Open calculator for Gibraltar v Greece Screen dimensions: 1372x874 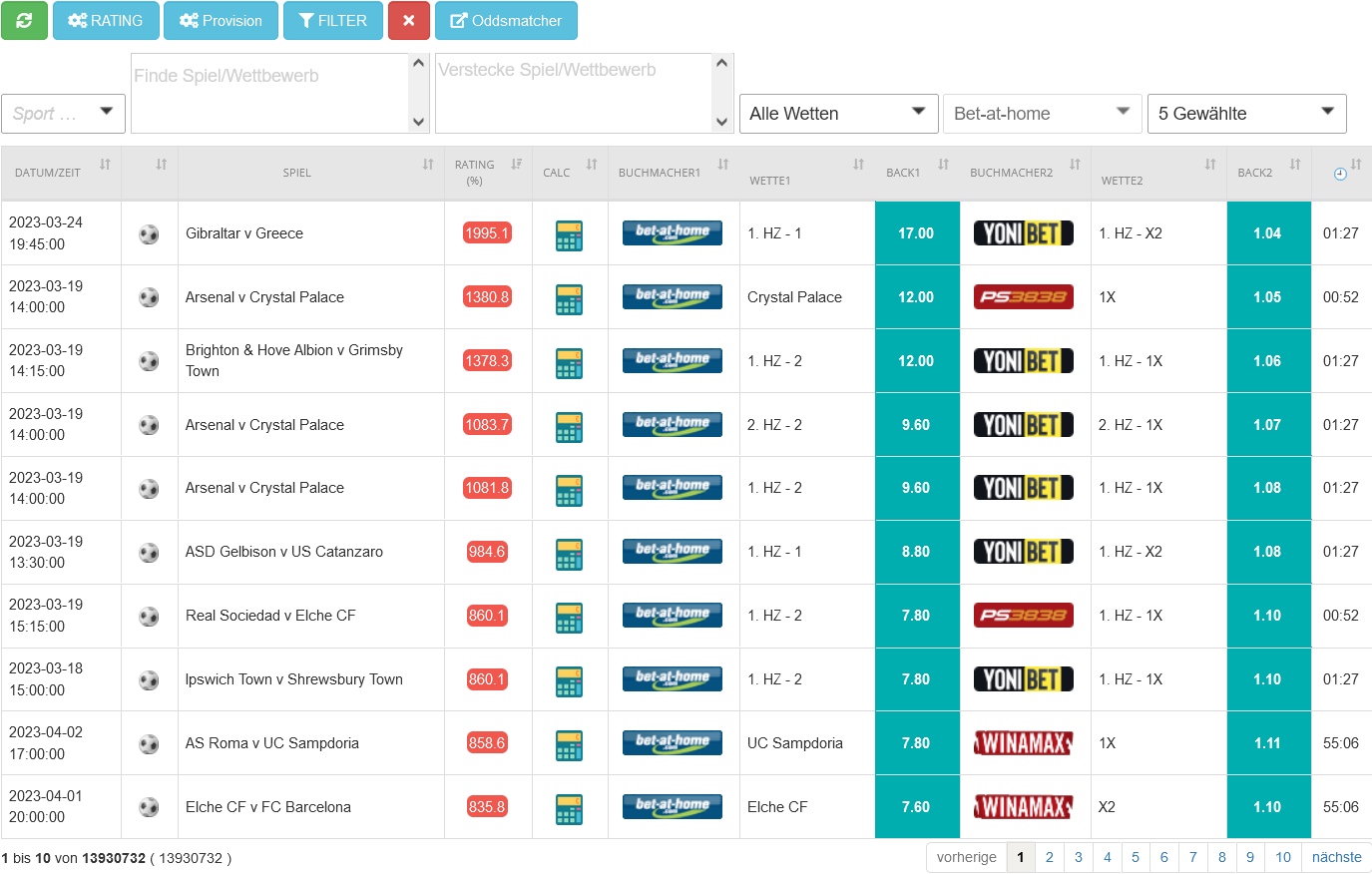click(x=569, y=235)
